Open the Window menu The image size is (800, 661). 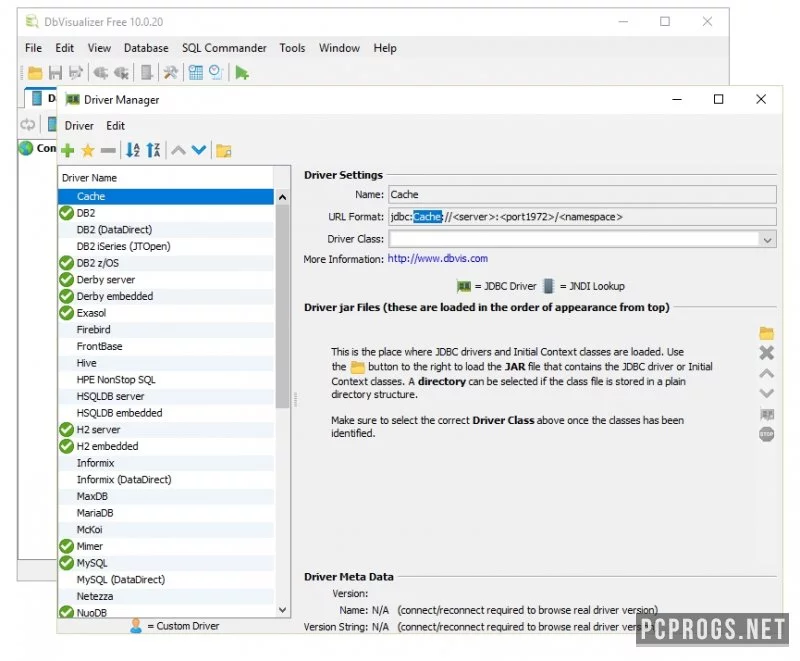point(339,48)
